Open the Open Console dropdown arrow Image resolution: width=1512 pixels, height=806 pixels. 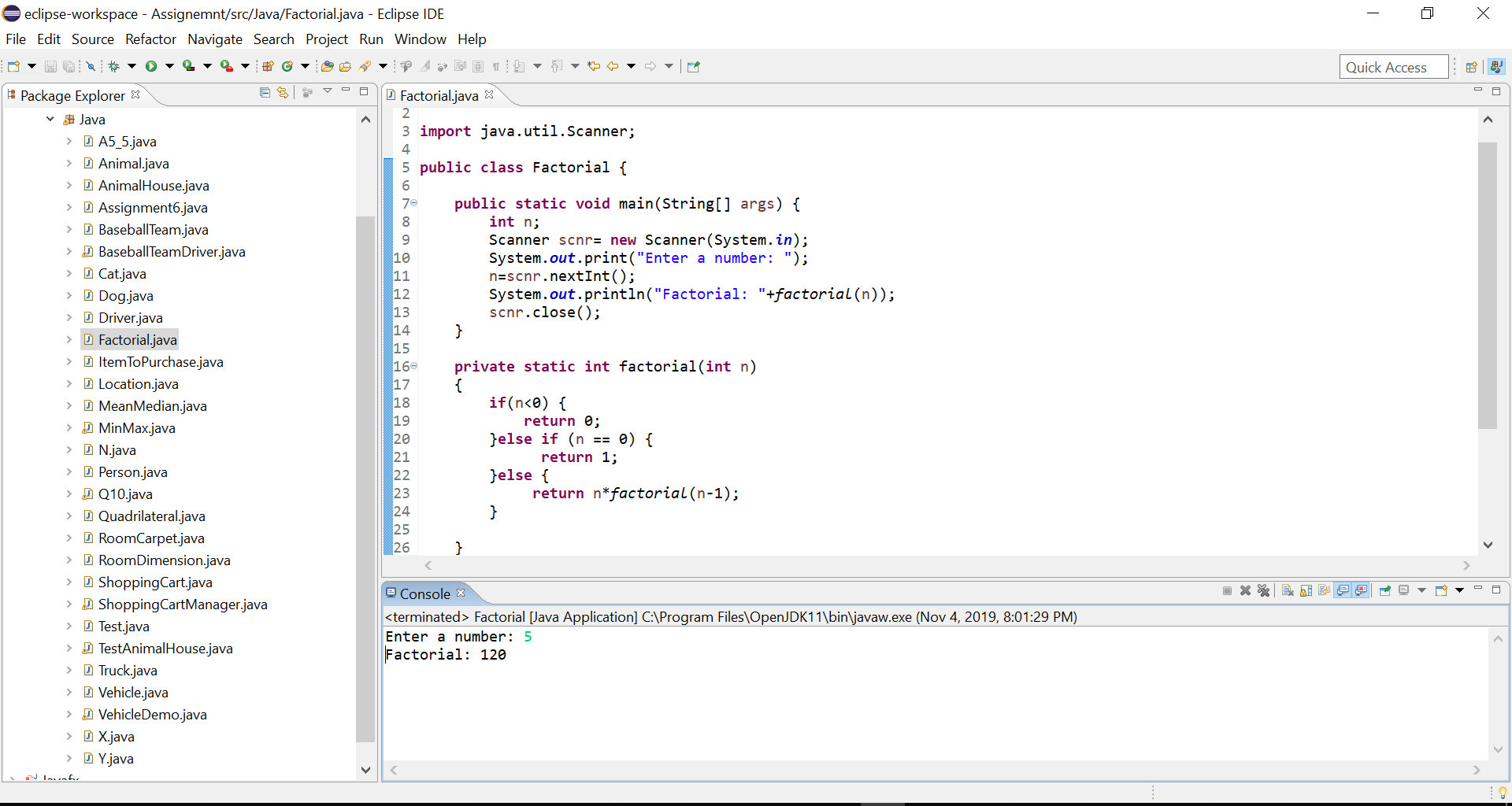[1459, 591]
